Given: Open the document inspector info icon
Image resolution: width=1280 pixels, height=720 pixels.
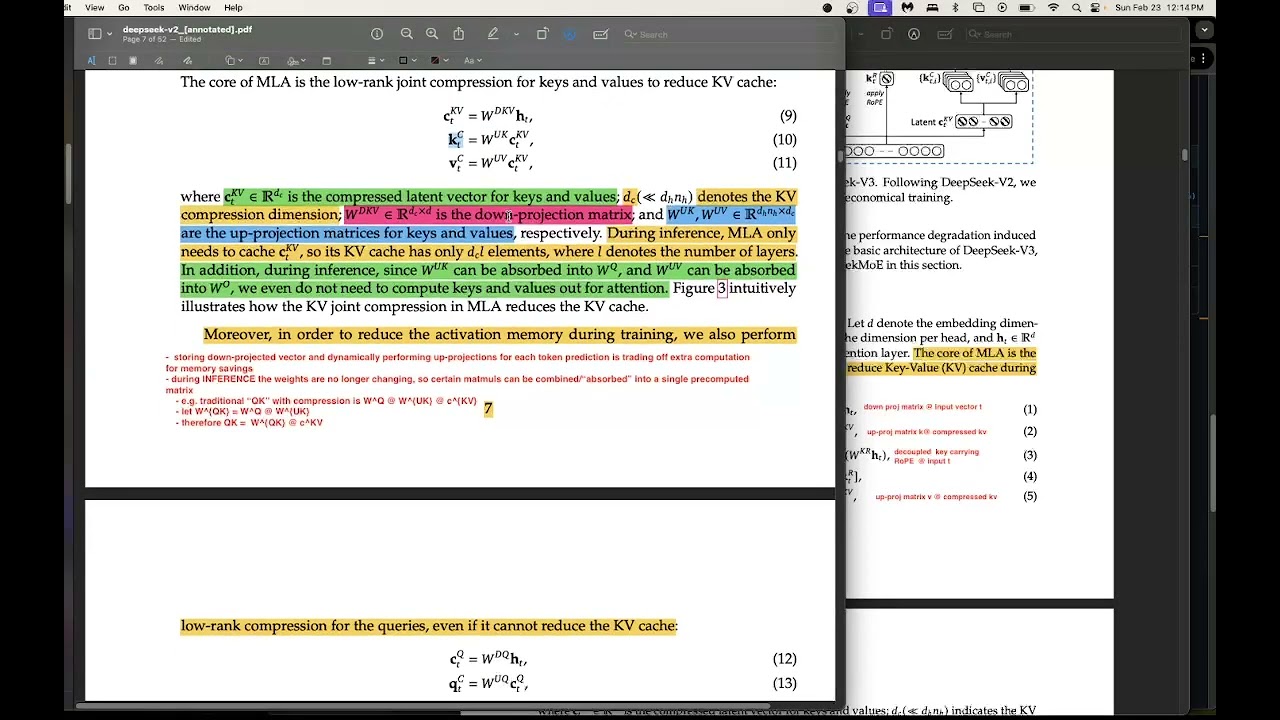Looking at the screenshot, I should [377, 34].
